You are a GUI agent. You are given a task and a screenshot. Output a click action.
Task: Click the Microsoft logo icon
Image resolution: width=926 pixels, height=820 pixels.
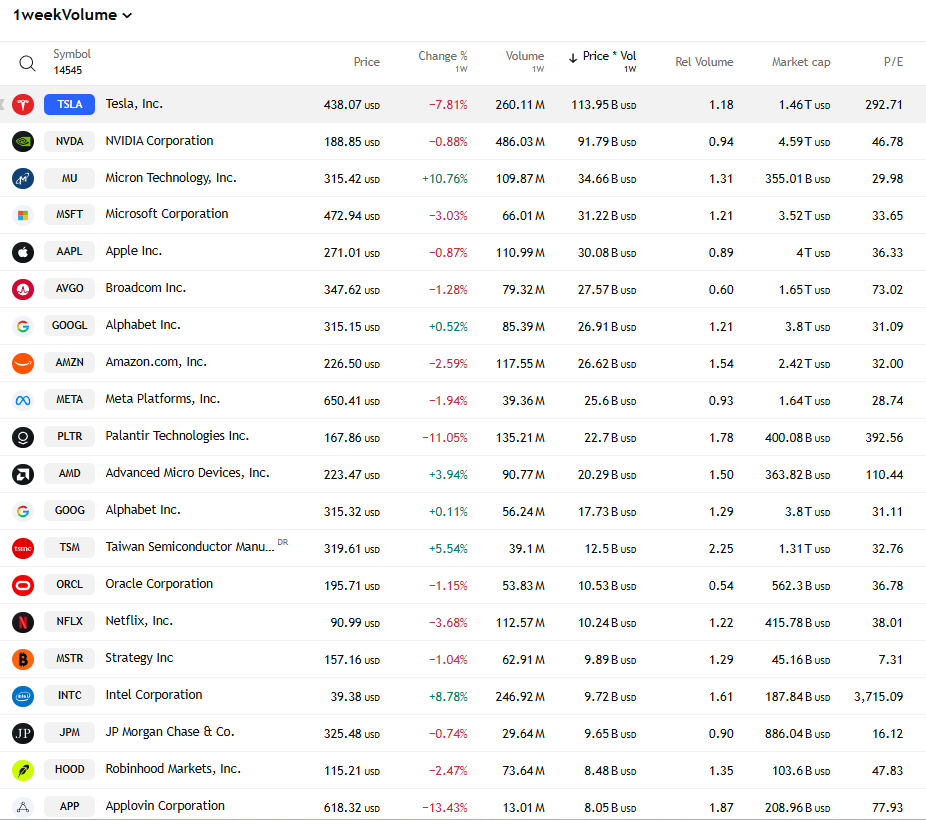click(23, 215)
